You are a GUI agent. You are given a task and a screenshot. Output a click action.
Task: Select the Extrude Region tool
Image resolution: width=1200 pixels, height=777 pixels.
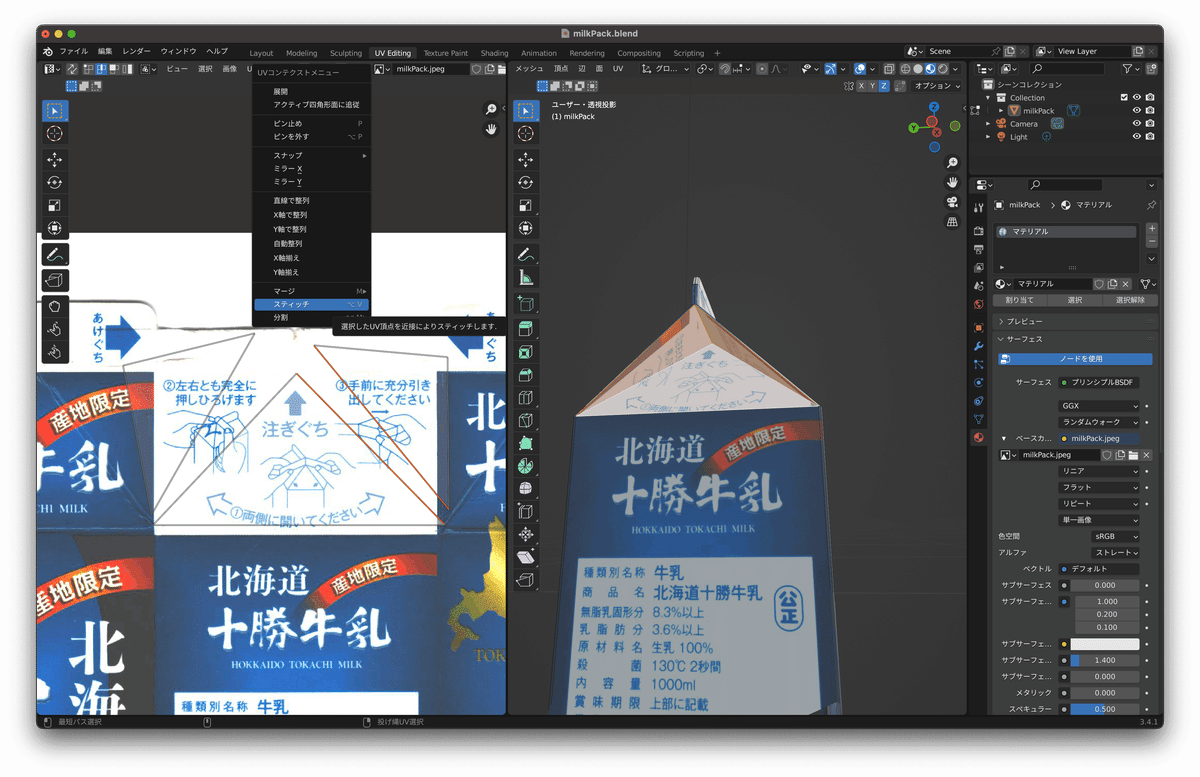point(526,328)
